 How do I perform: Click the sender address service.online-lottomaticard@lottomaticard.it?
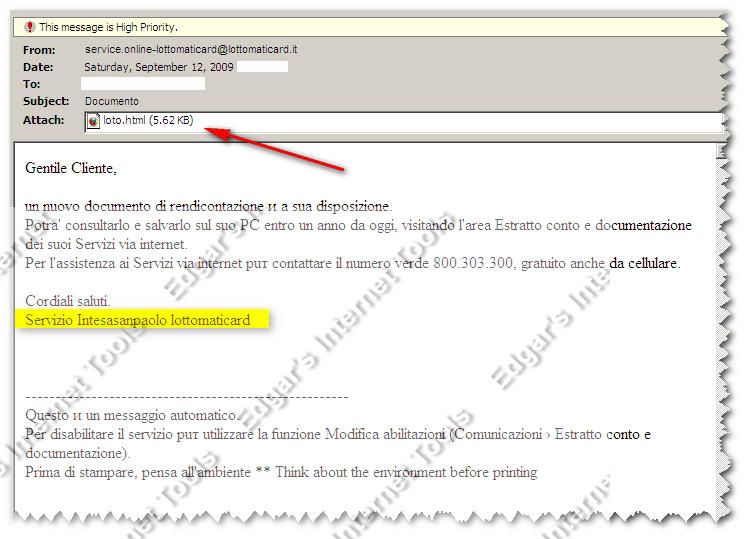coord(190,49)
